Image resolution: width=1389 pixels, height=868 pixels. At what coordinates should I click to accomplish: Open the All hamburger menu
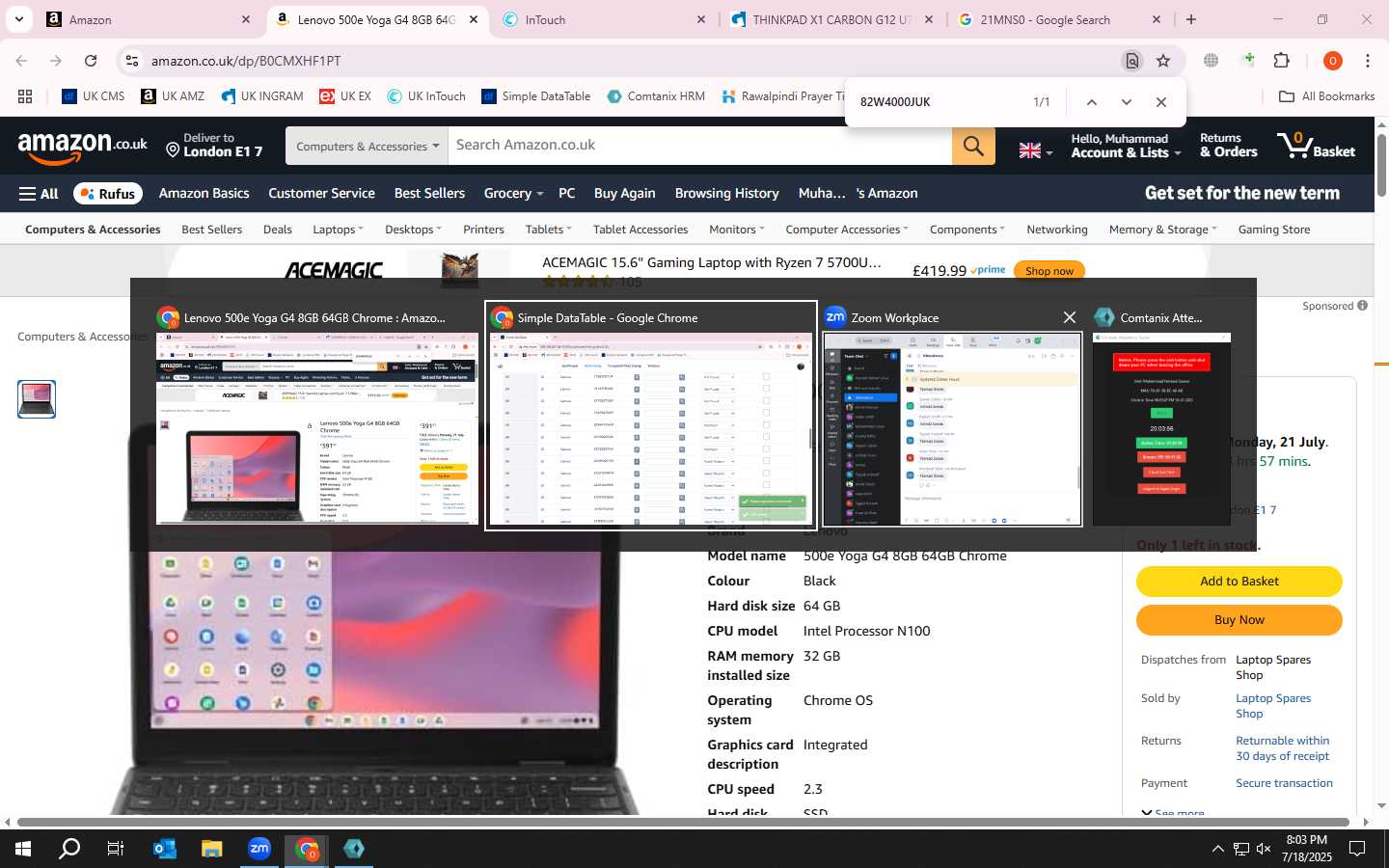(39, 194)
